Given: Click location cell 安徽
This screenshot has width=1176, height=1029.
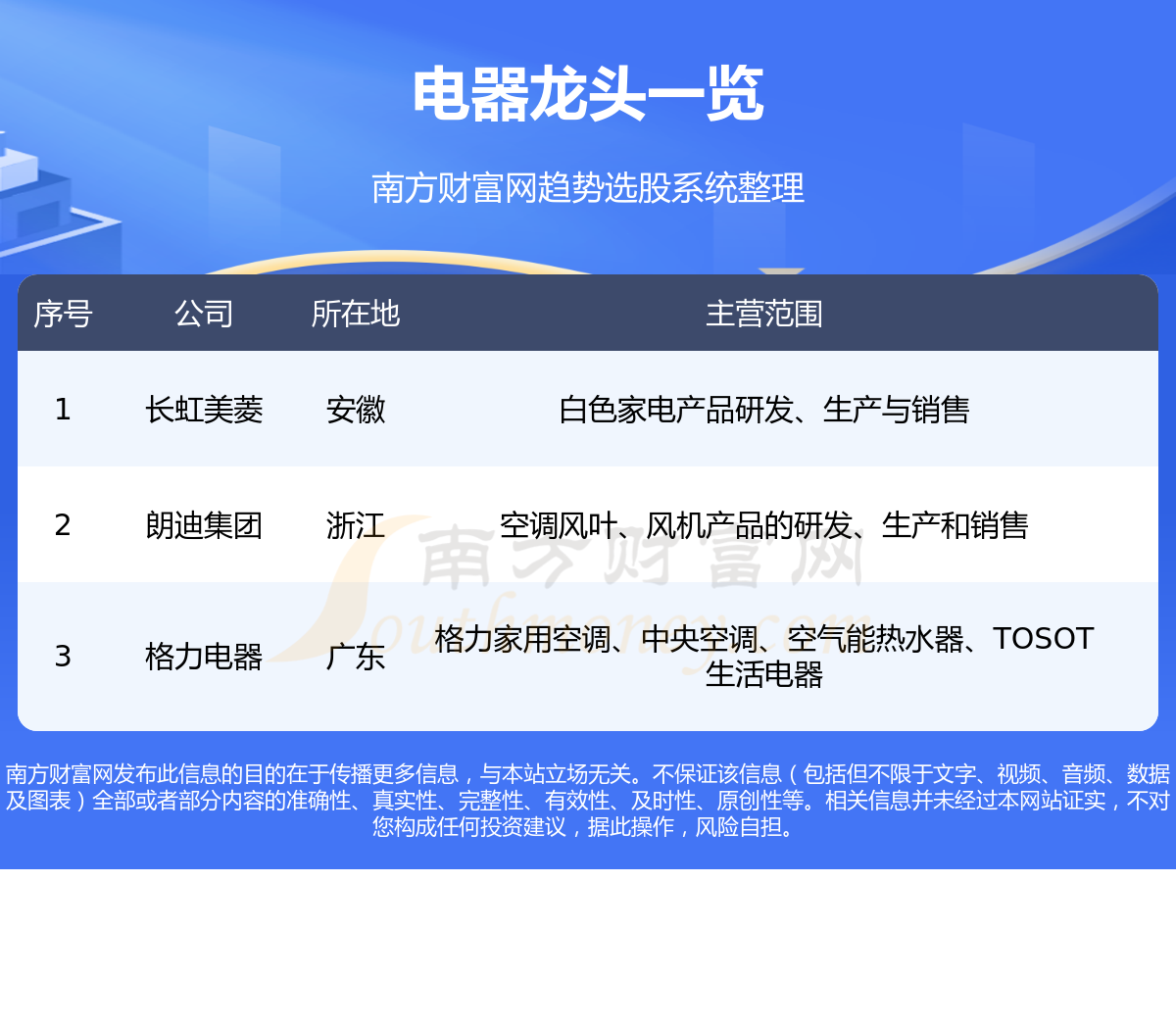Looking at the screenshot, I should coord(356,409).
